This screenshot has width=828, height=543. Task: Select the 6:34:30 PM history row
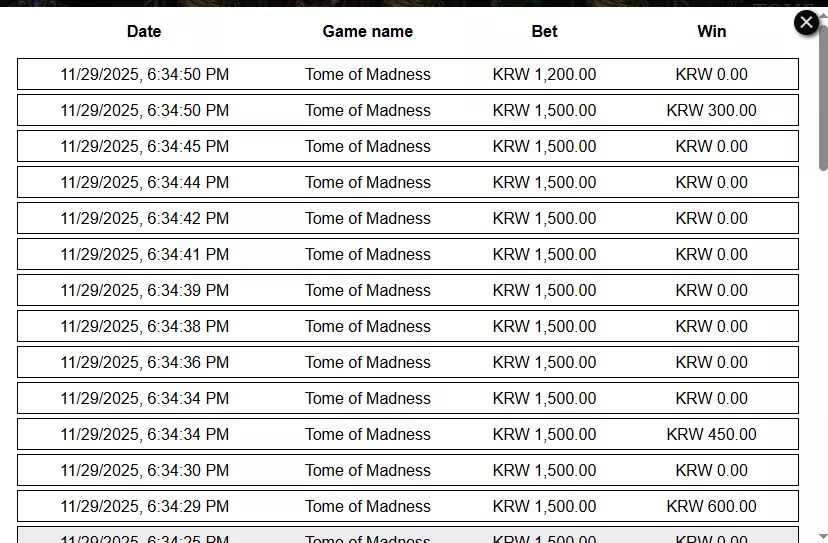point(408,470)
